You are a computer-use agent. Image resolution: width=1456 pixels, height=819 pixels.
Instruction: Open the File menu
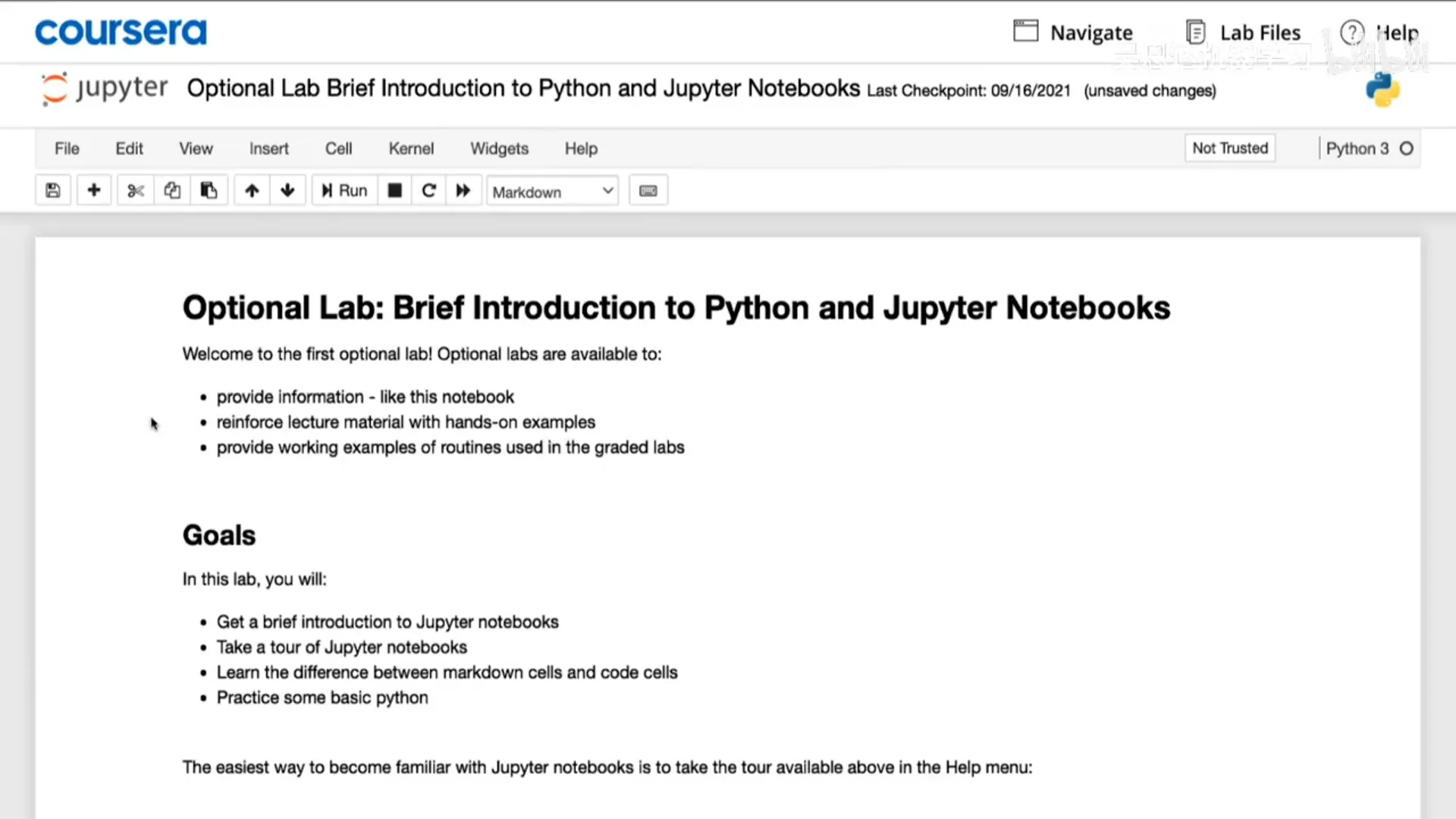point(67,149)
